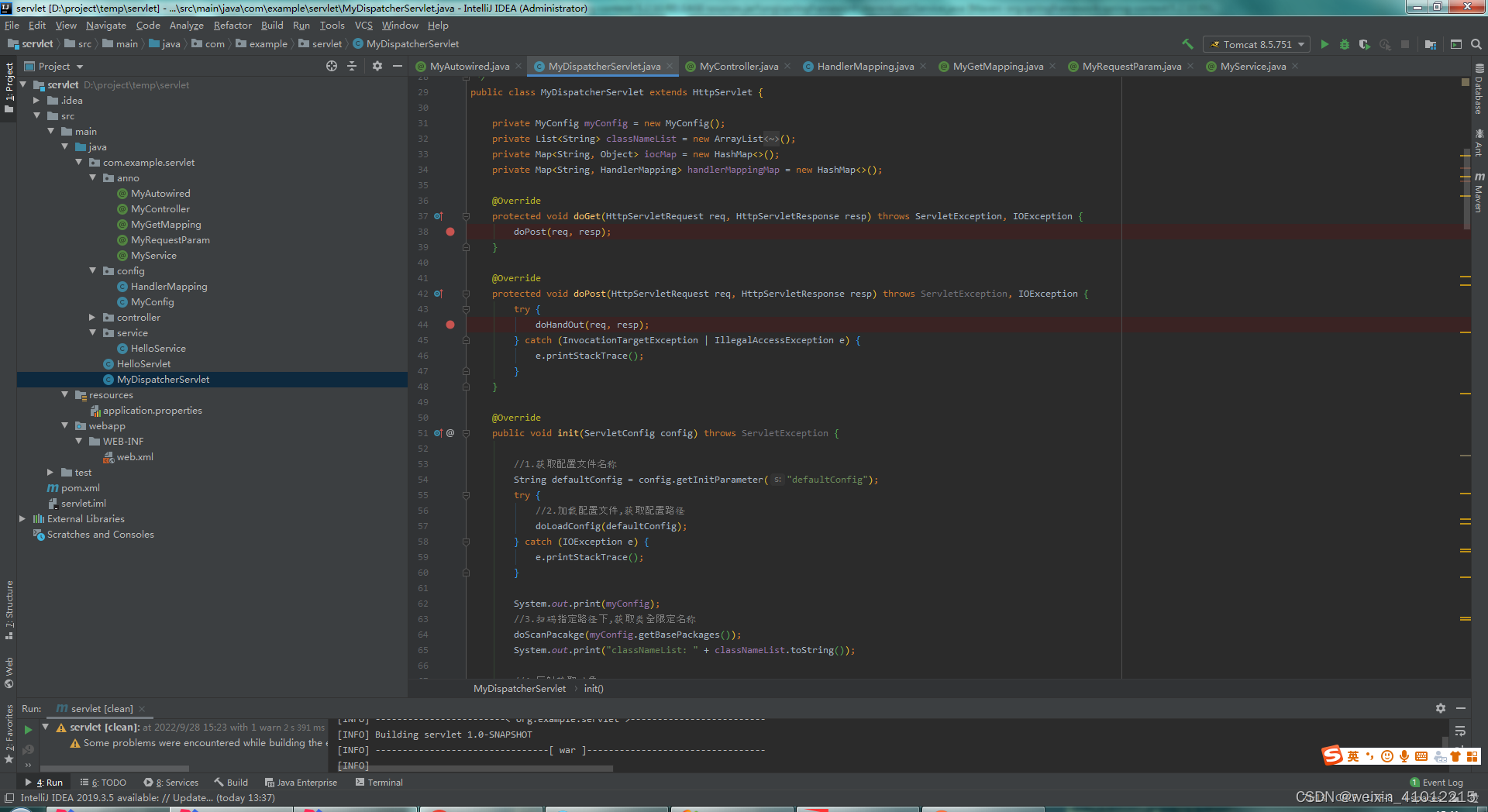Image resolution: width=1488 pixels, height=812 pixels.
Task: Run Tomcat with the green play button
Action: [x=1324, y=44]
